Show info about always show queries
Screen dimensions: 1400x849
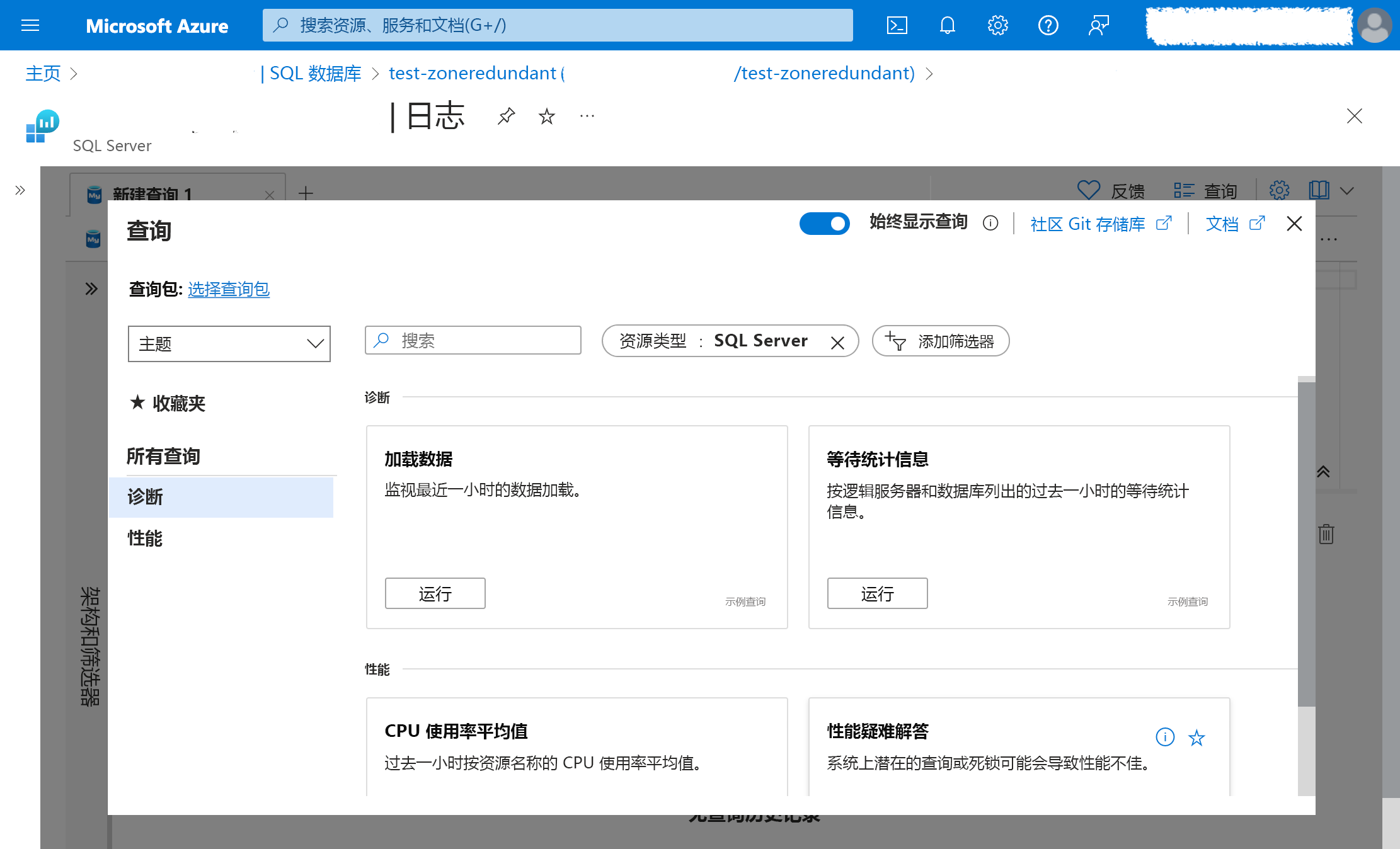coord(990,223)
